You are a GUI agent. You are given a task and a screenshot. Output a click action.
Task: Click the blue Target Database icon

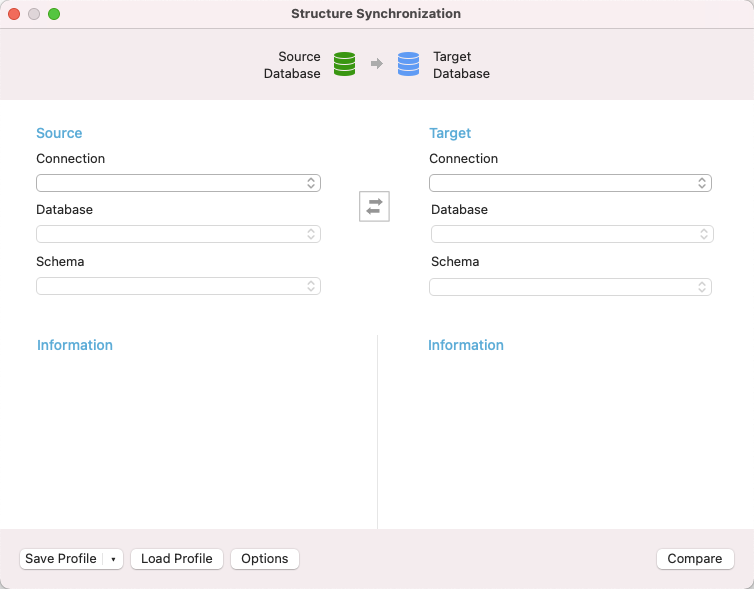(408, 65)
